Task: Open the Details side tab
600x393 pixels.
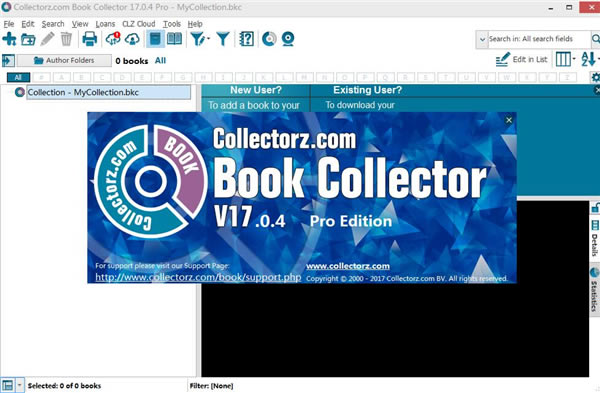Action: coord(595,239)
